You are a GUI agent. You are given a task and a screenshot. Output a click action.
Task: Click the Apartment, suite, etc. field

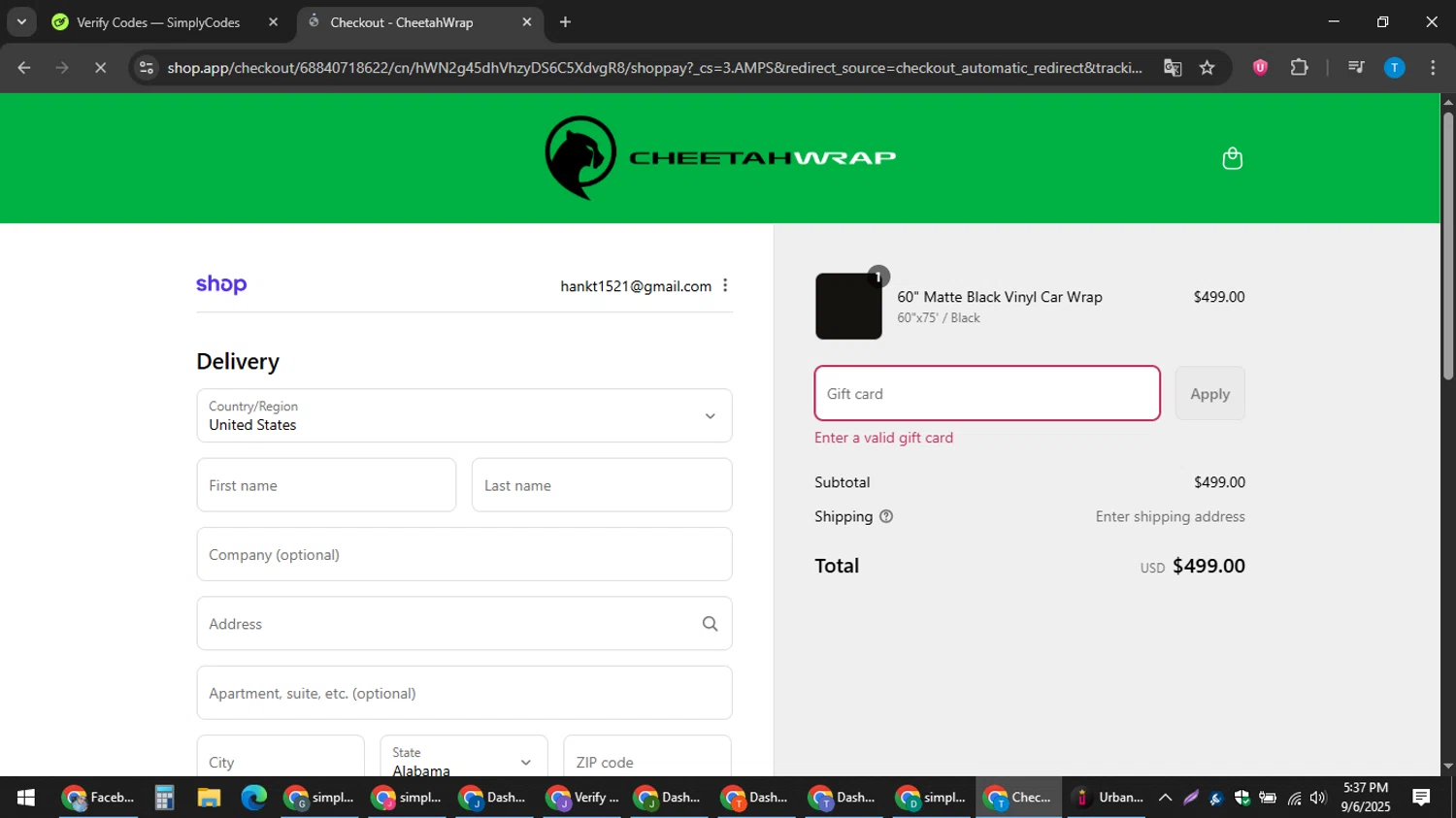[464, 693]
